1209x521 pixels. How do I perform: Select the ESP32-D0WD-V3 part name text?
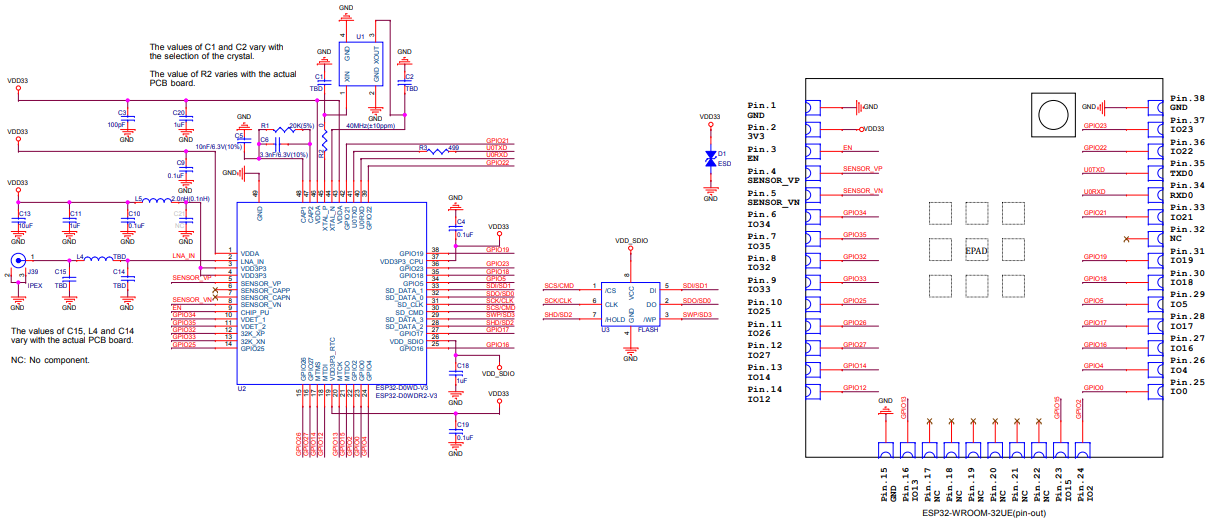coord(401,387)
